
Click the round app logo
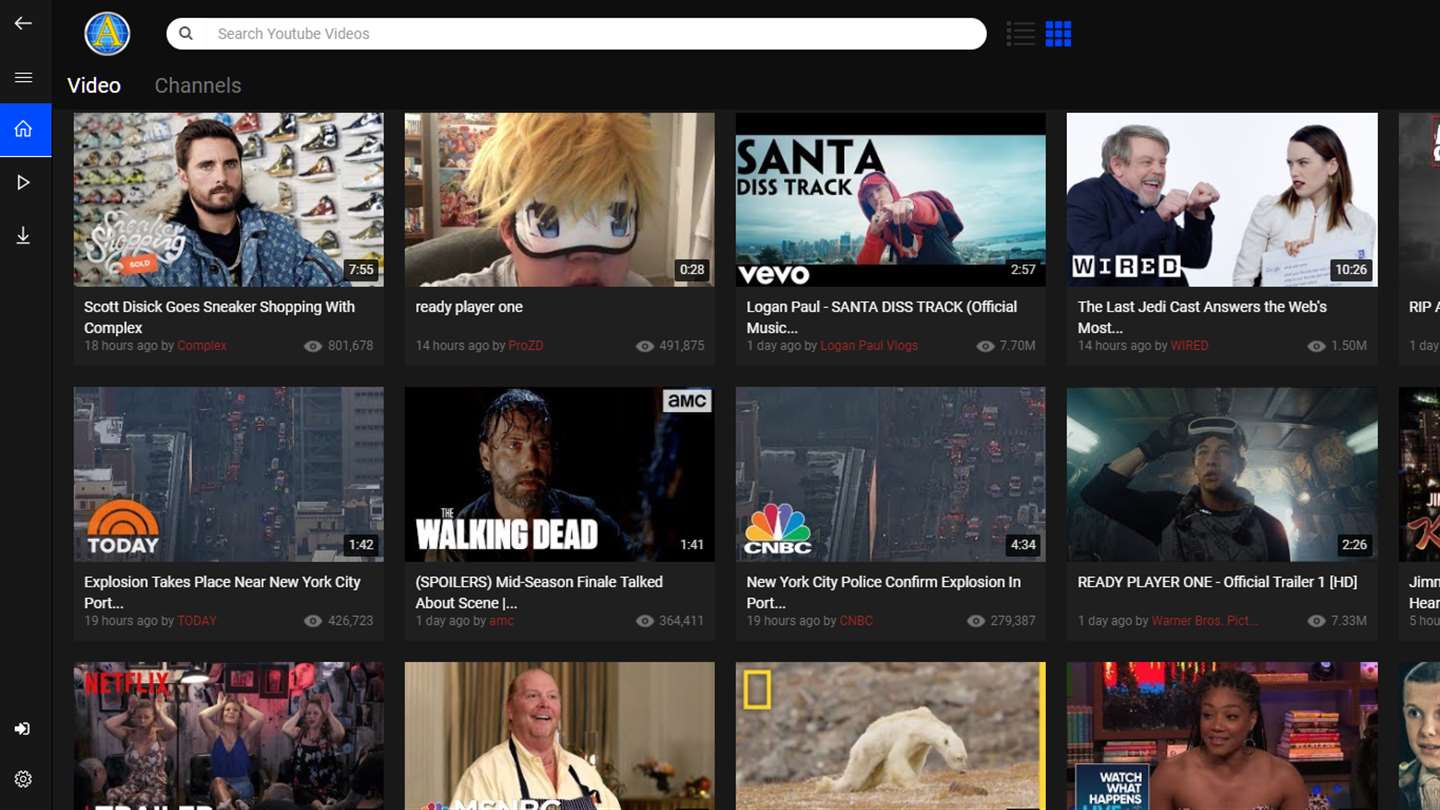107,34
